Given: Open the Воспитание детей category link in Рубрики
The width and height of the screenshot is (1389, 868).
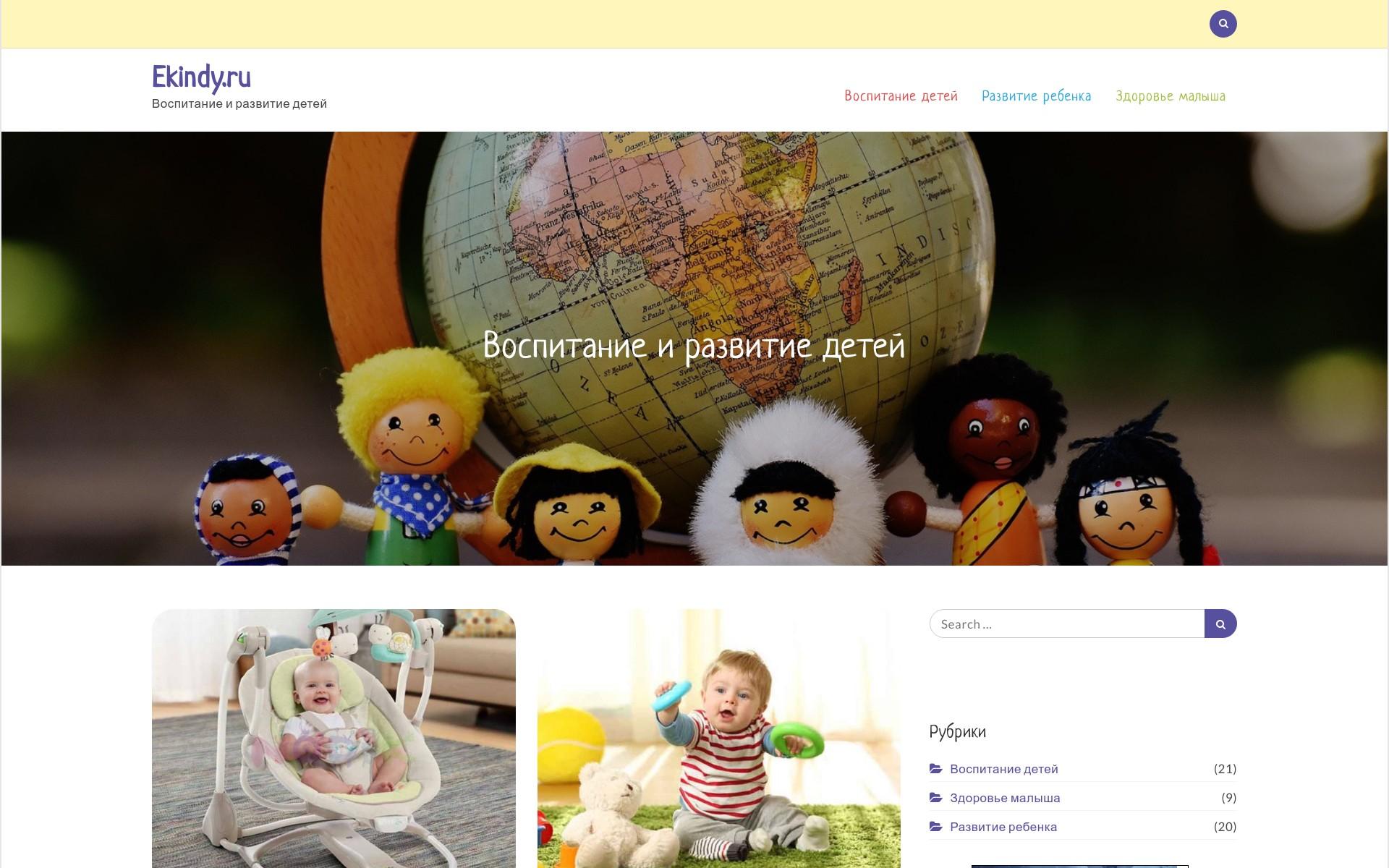Looking at the screenshot, I should [x=1003, y=769].
